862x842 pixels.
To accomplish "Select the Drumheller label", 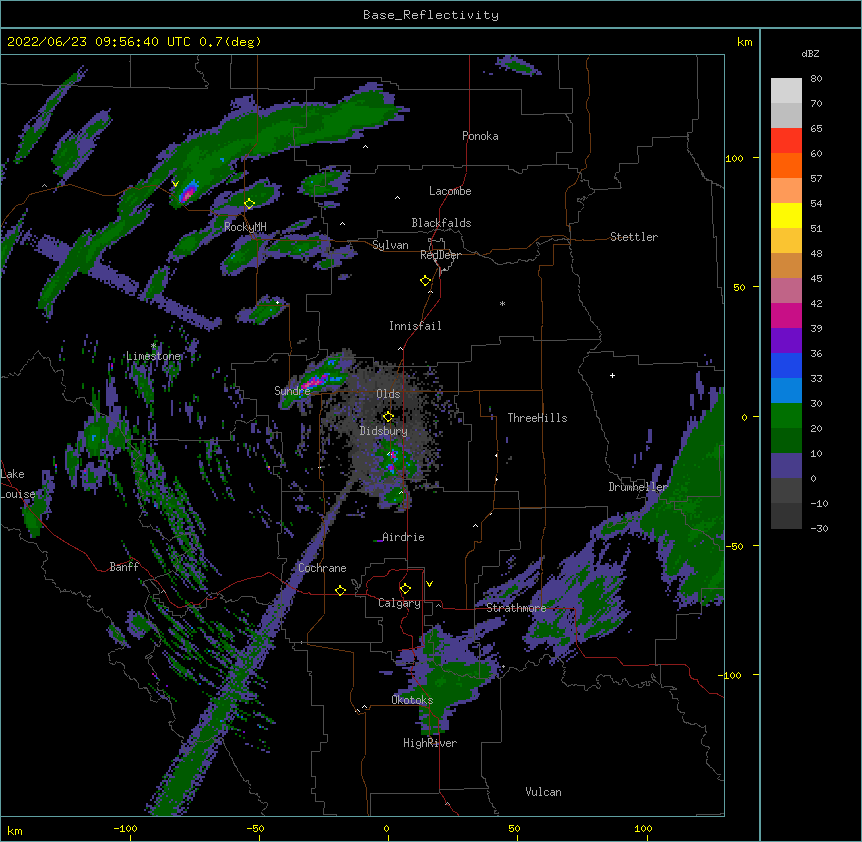I will (638, 487).
